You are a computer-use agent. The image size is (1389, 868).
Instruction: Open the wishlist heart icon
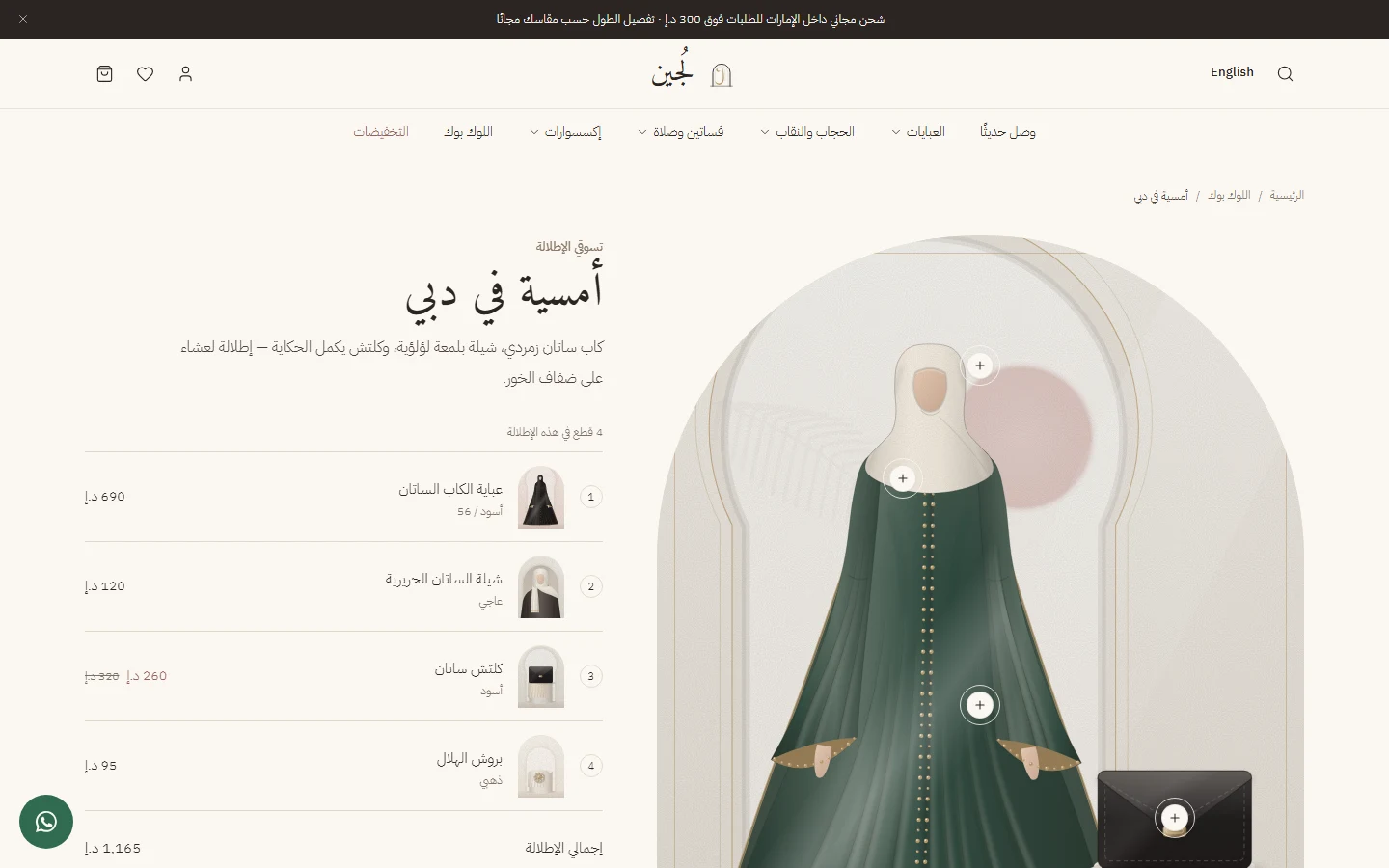(x=145, y=74)
